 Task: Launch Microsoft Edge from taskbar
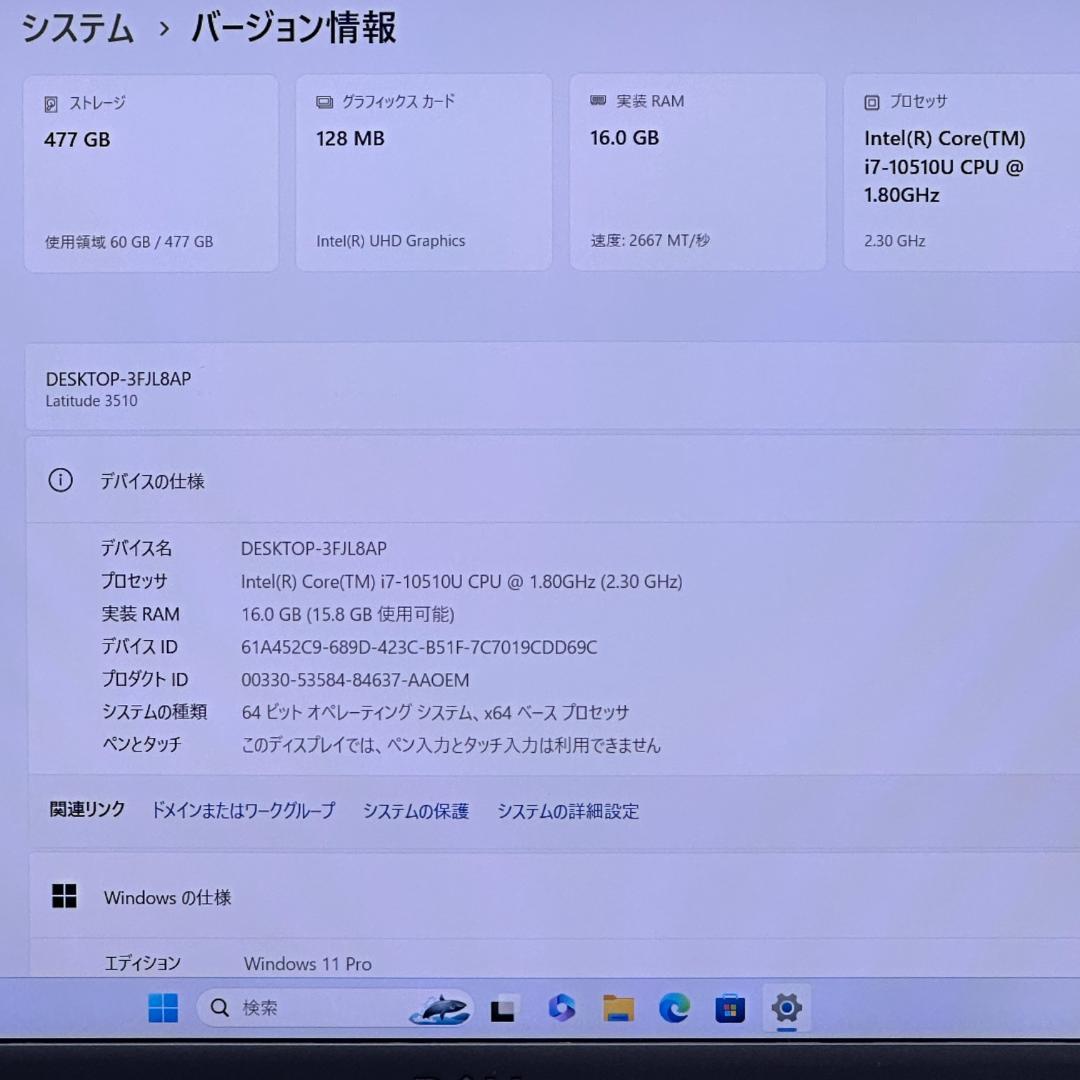(674, 1008)
